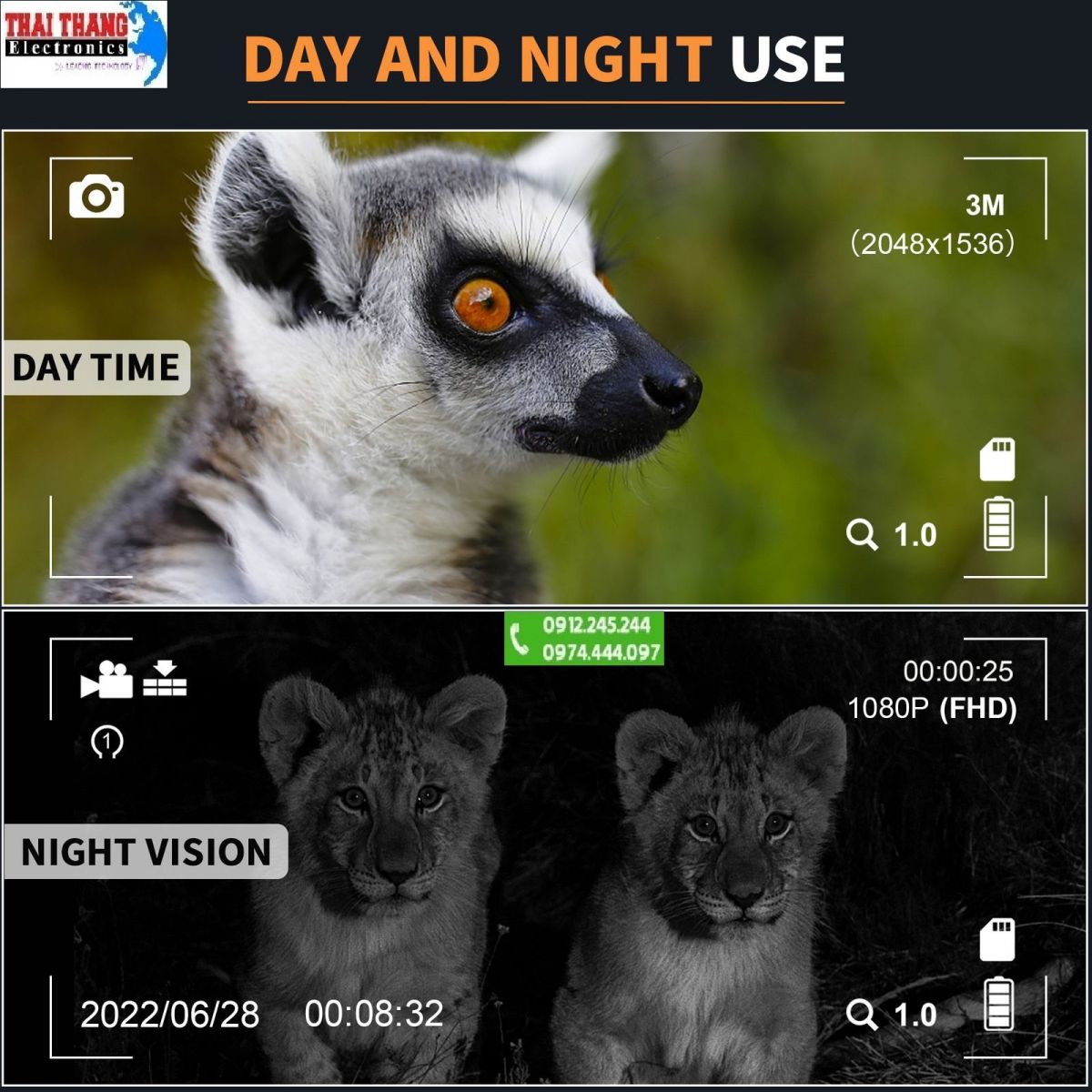
Task: Click the magnifier zoom icon in daytime view
Action: click(x=861, y=534)
